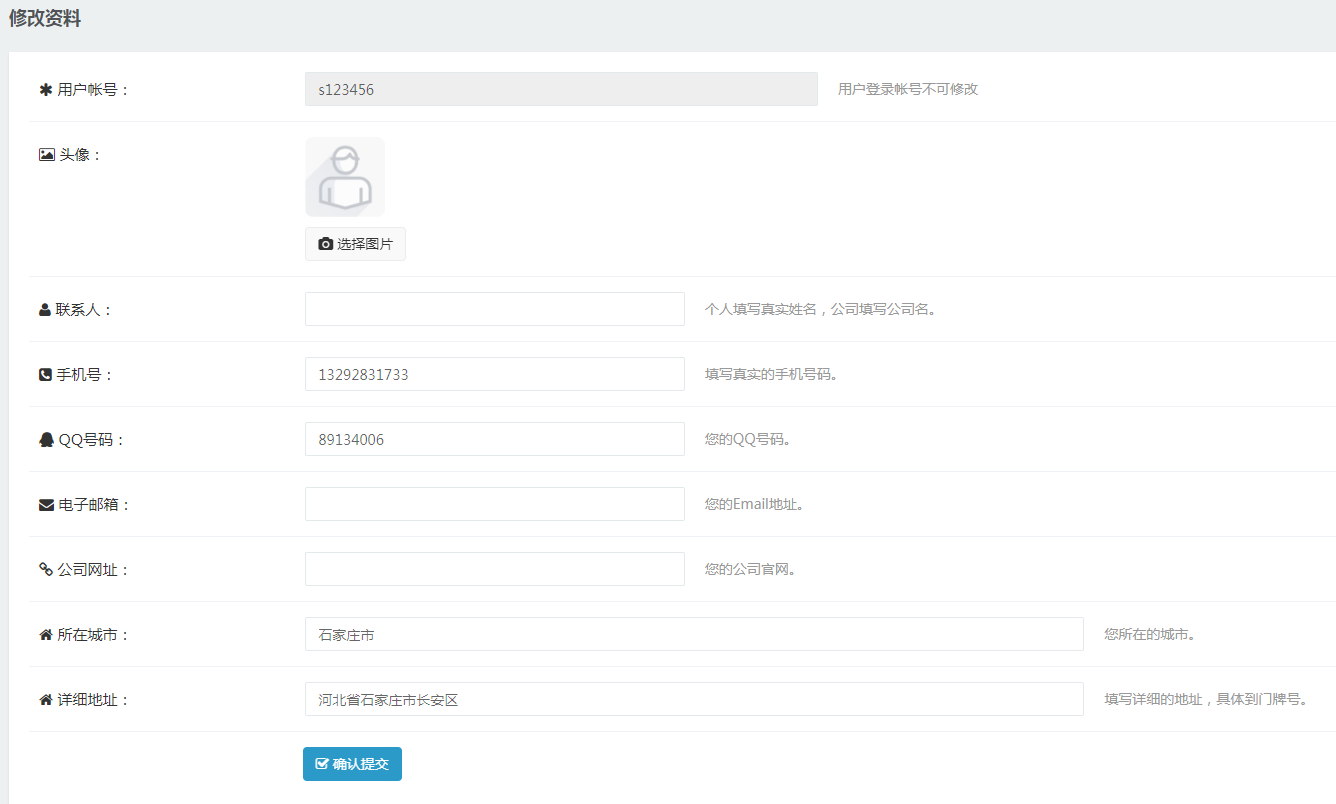Click the 修改资料 page heading

click(x=45, y=18)
